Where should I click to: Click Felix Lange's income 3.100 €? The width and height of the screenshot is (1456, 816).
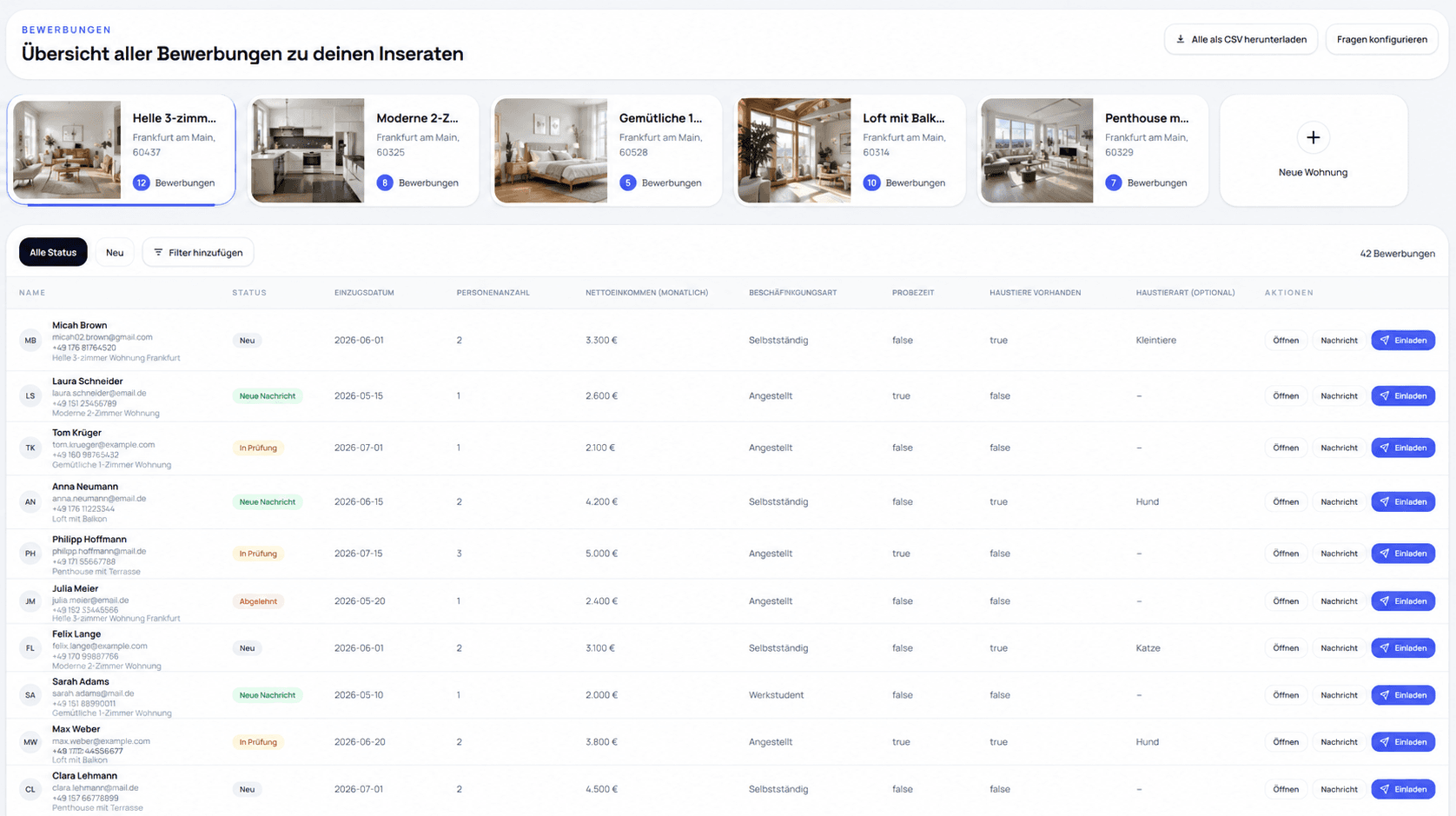[x=601, y=648]
